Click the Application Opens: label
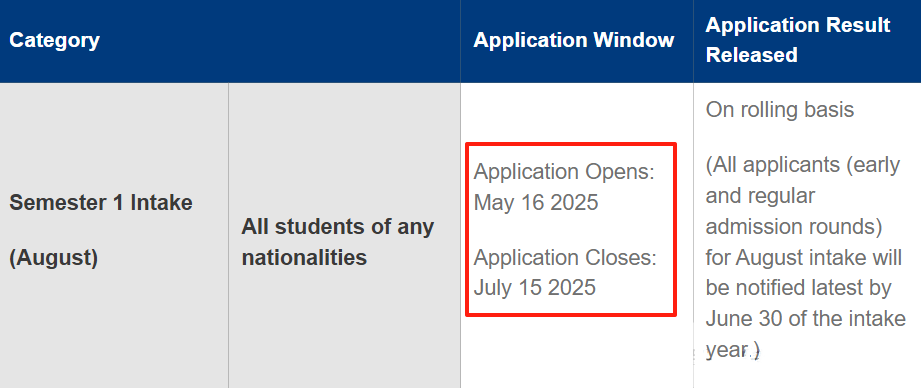This screenshot has height=388, width=921. pyautogui.click(x=564, y=173)
